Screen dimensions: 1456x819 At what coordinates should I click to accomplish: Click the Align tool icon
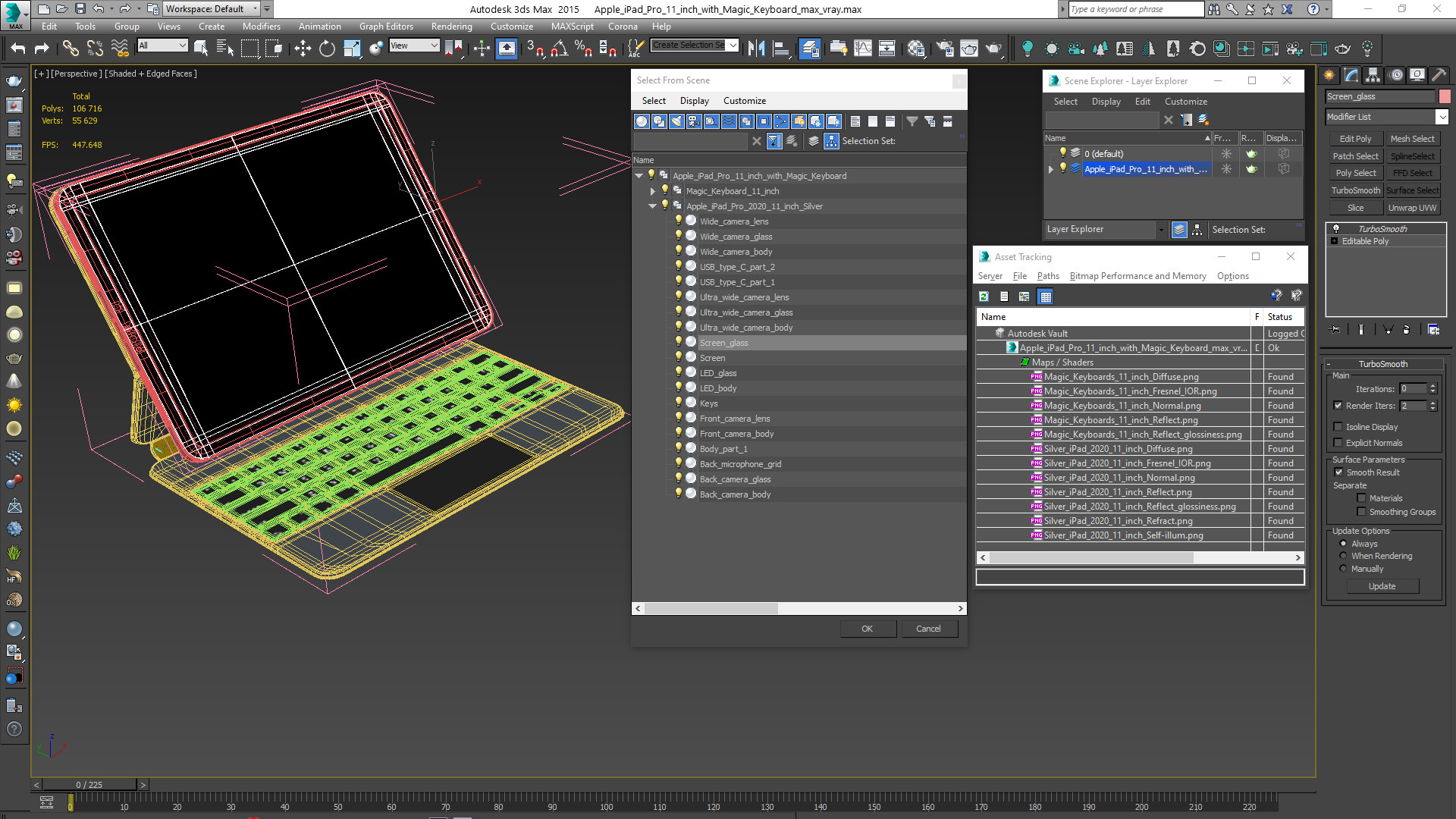(x=781, y=49)
